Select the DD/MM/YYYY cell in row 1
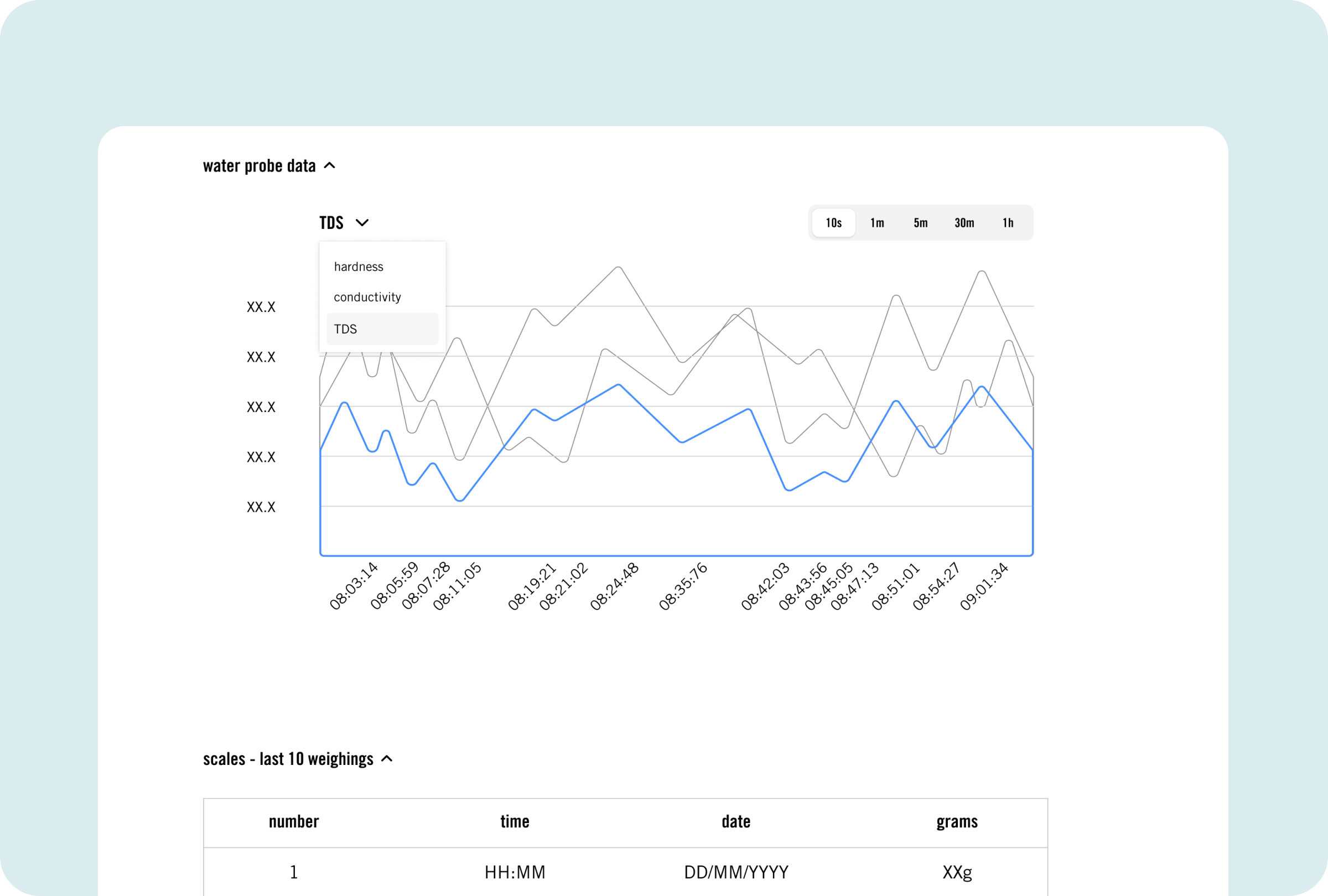 (736, 872)
